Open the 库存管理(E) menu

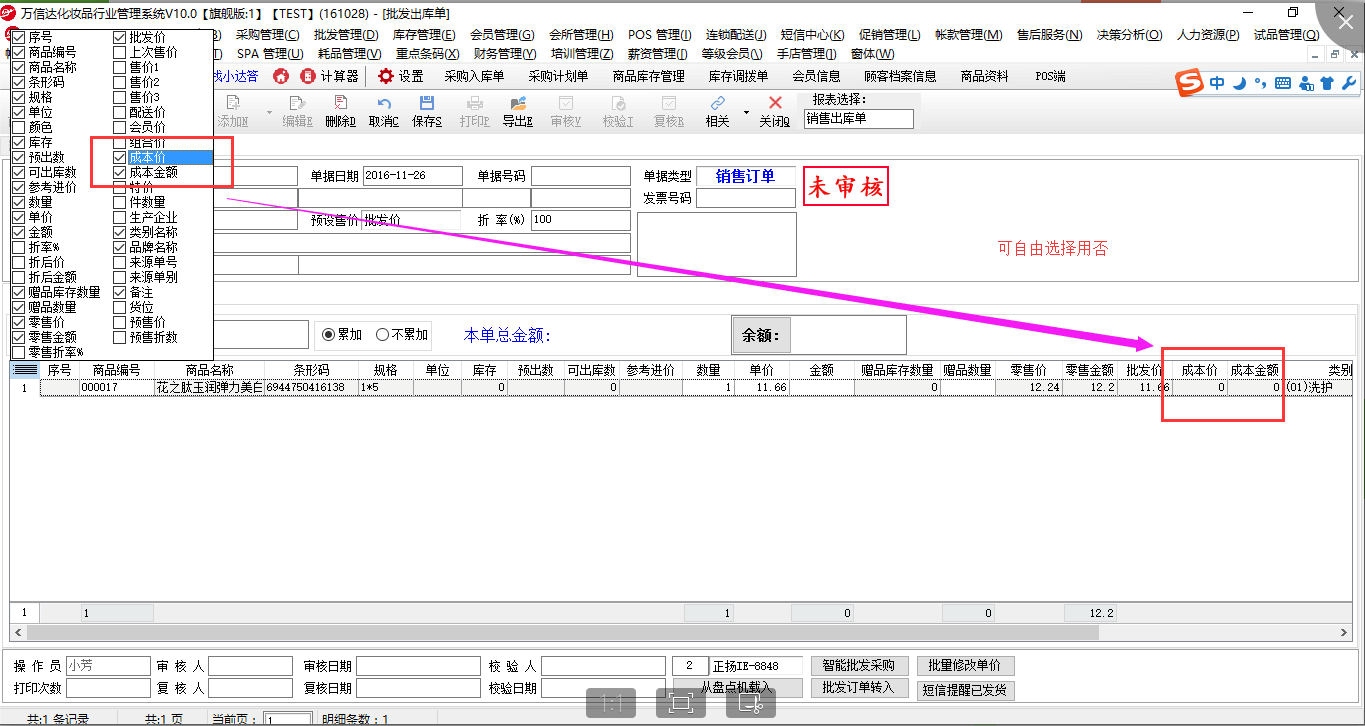coord(424,35)
